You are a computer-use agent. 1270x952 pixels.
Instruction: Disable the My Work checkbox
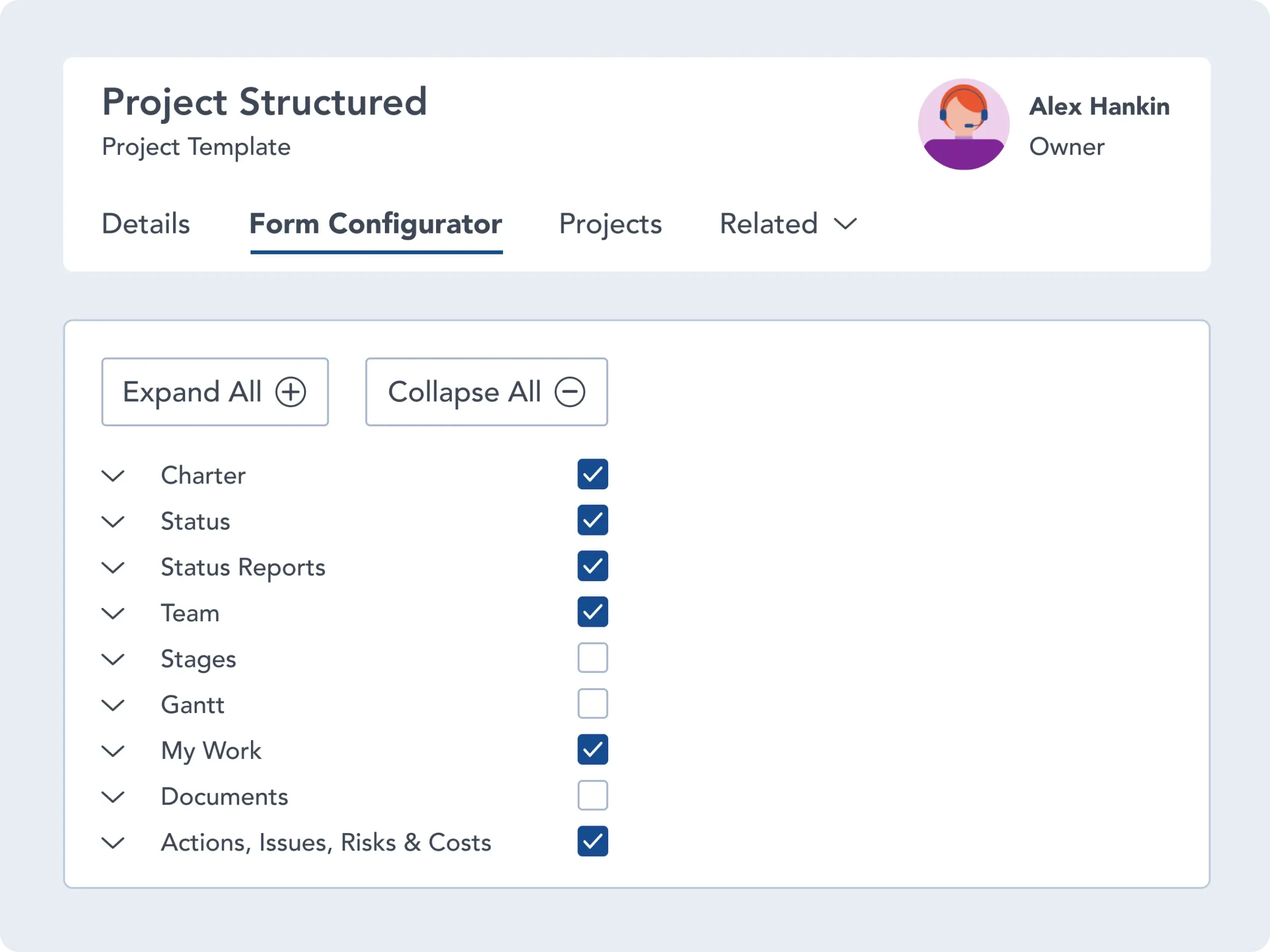pyautogui.click(x=592, y=749)
